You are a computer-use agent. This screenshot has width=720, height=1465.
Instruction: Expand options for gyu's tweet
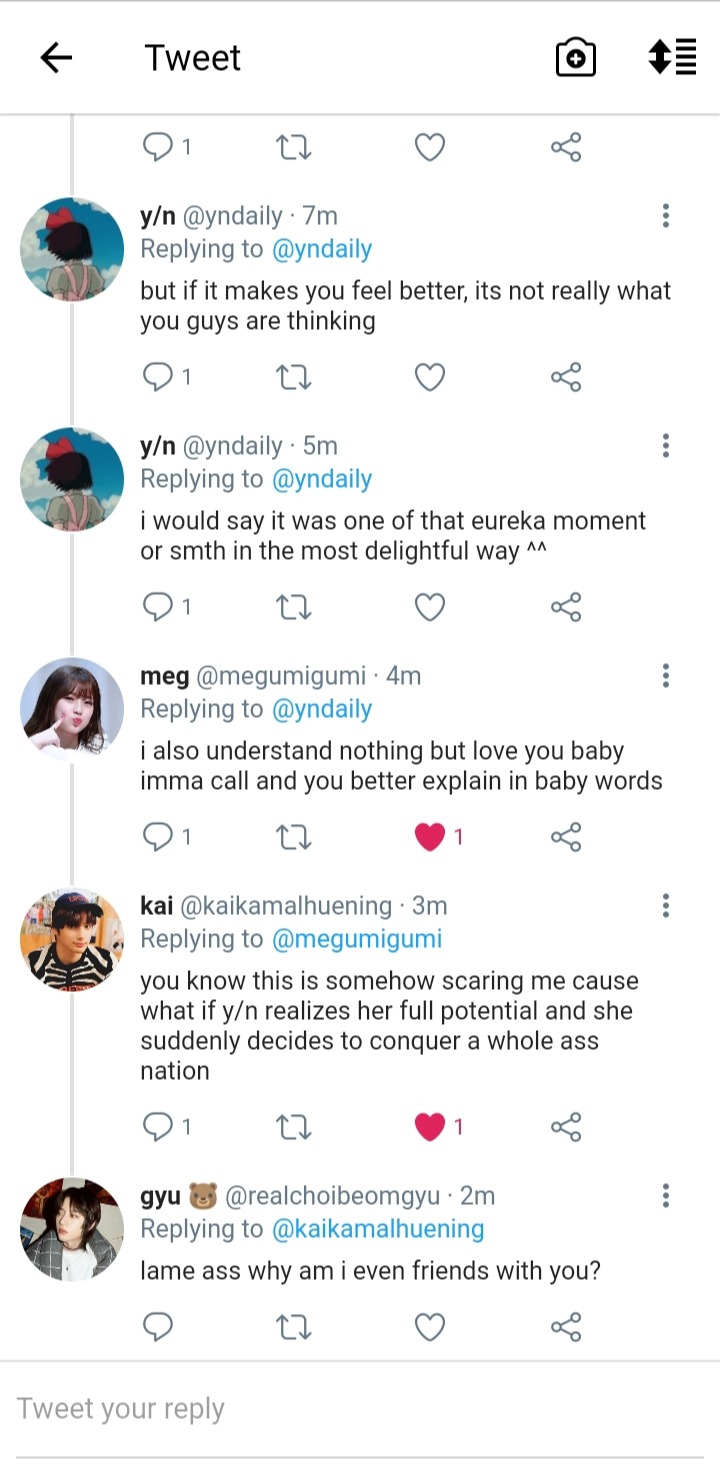click(666, 1196)
